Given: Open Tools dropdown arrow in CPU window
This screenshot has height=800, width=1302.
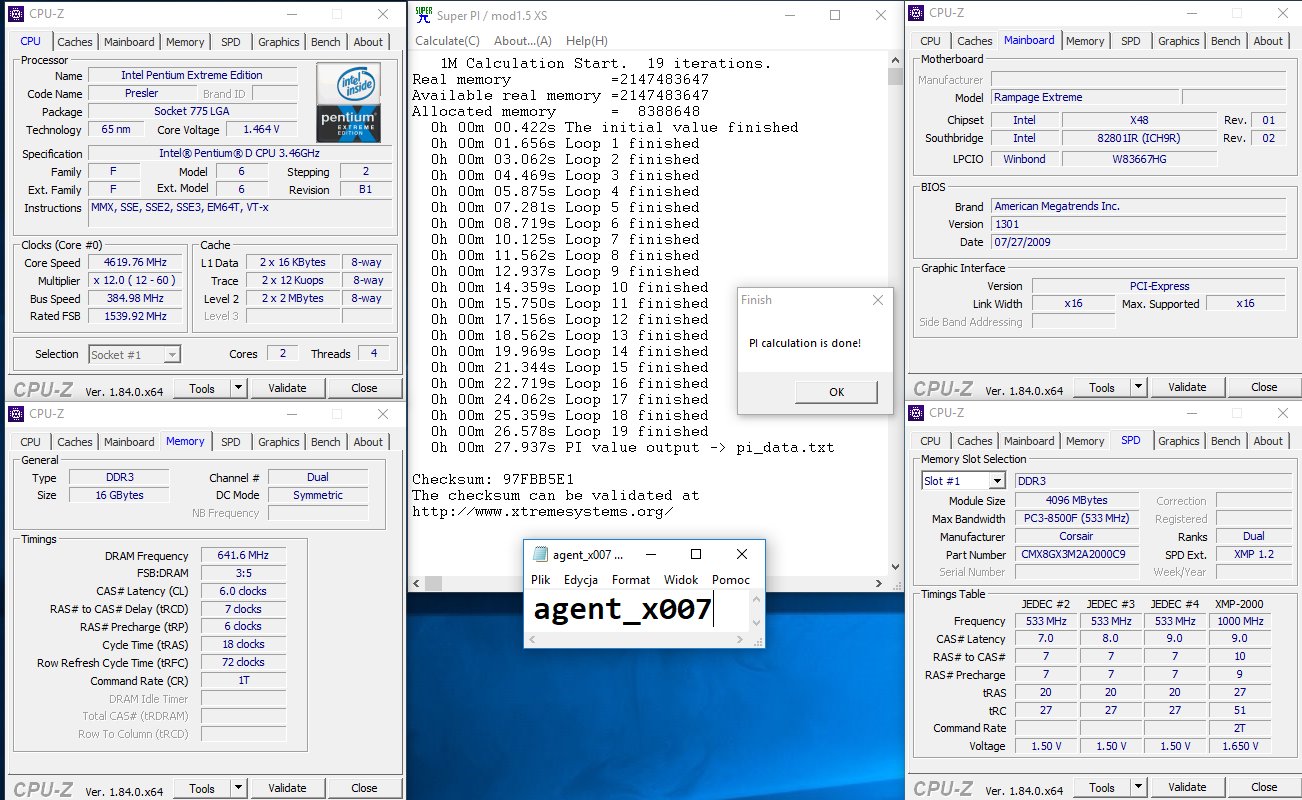Looking at the screenshot, I should [x=238, y=388].
